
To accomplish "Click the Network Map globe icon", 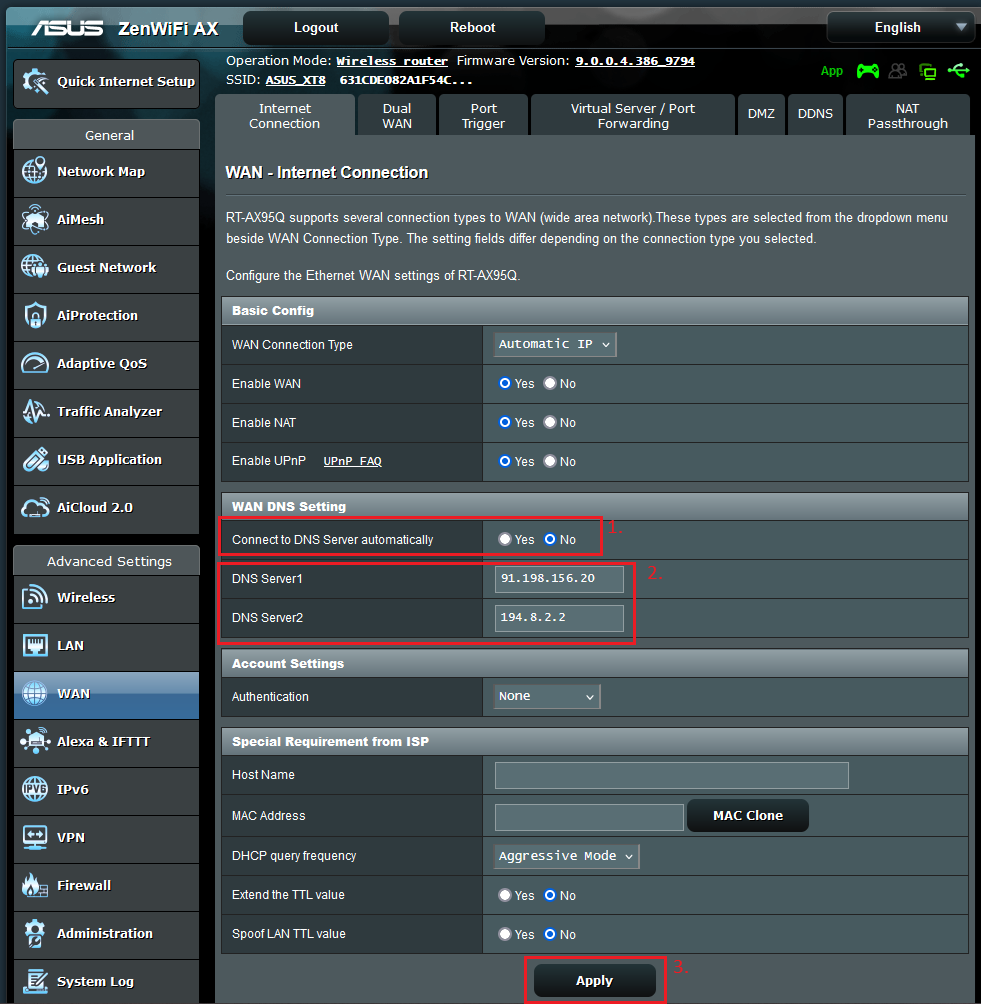I will tap(35, 172).
